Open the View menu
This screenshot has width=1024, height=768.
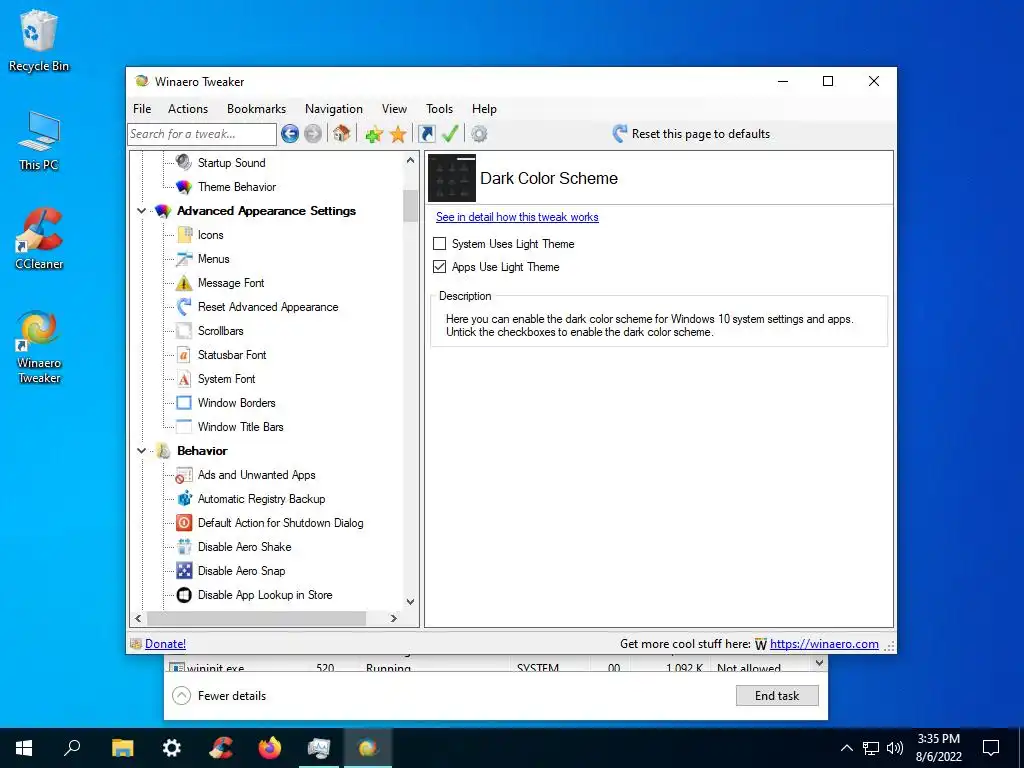point(394,108)
